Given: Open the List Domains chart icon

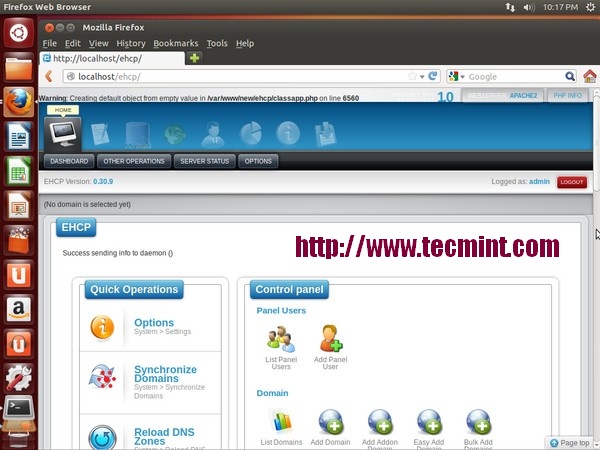Looking at the screenshot, I should (281, 421).
